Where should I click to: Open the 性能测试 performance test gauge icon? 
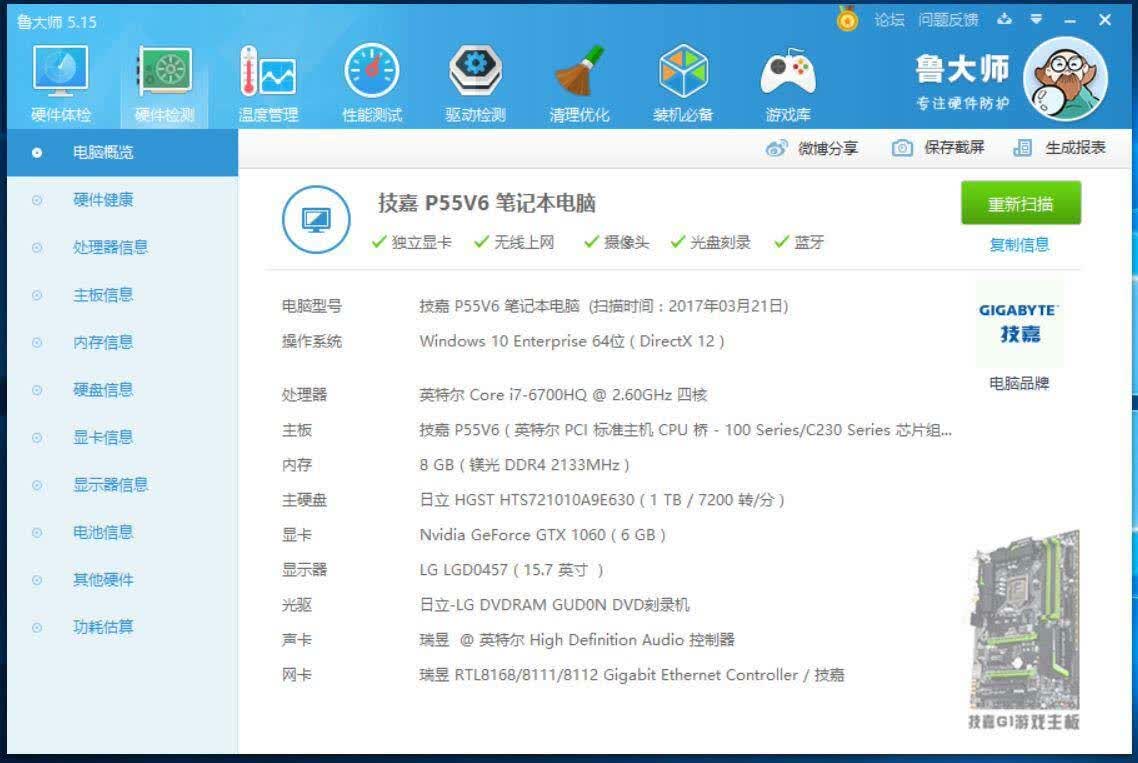tap(372, 71)
